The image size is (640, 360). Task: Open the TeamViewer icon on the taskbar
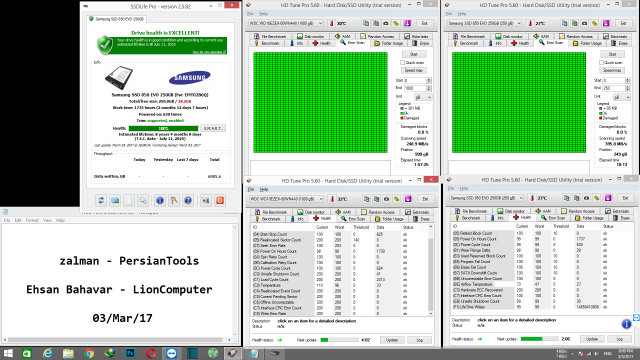171,353
